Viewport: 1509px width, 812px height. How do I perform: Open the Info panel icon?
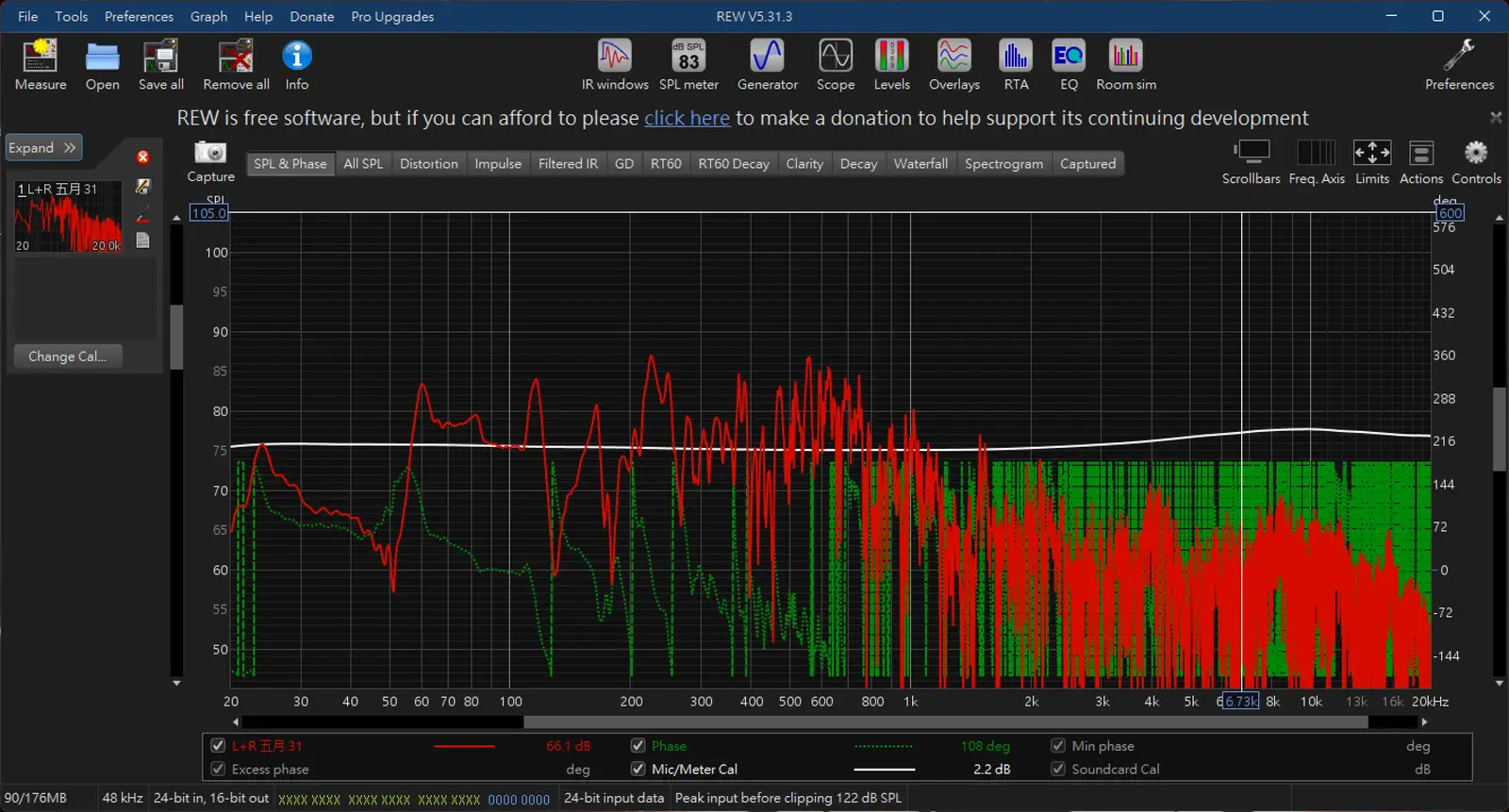[297, 56]
